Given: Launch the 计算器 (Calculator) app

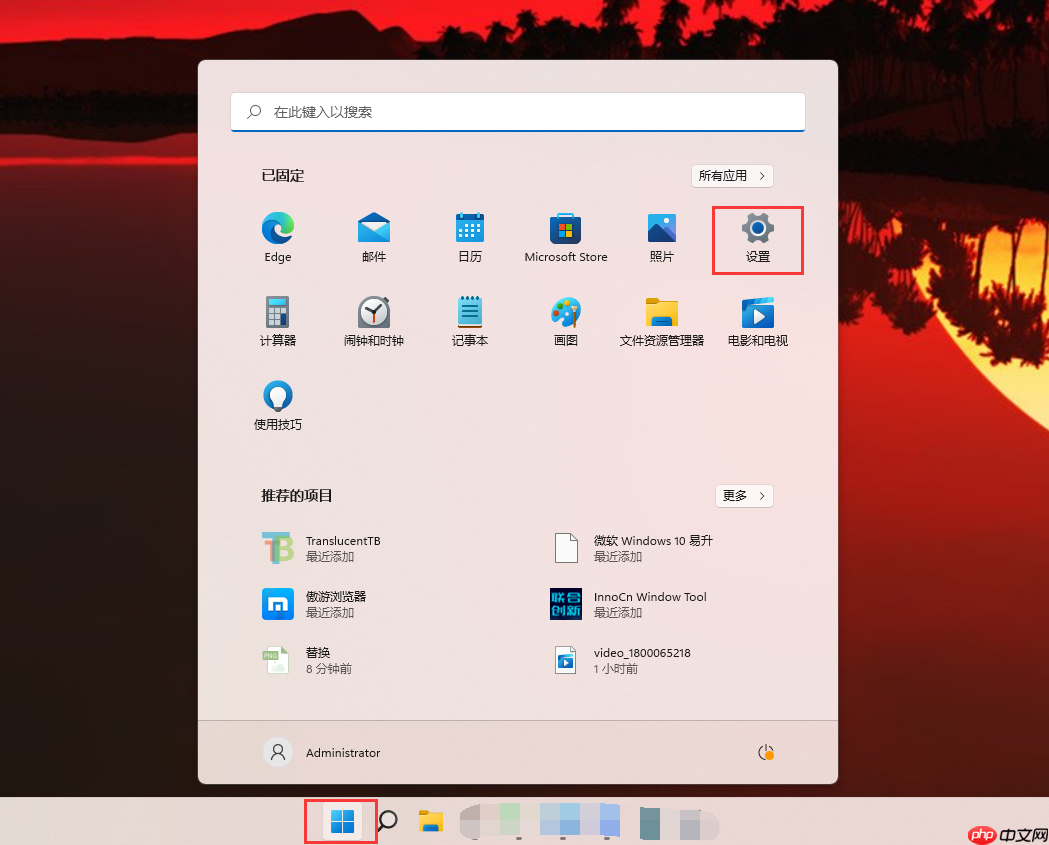Looking at the screenshot, I should [277, 320].
